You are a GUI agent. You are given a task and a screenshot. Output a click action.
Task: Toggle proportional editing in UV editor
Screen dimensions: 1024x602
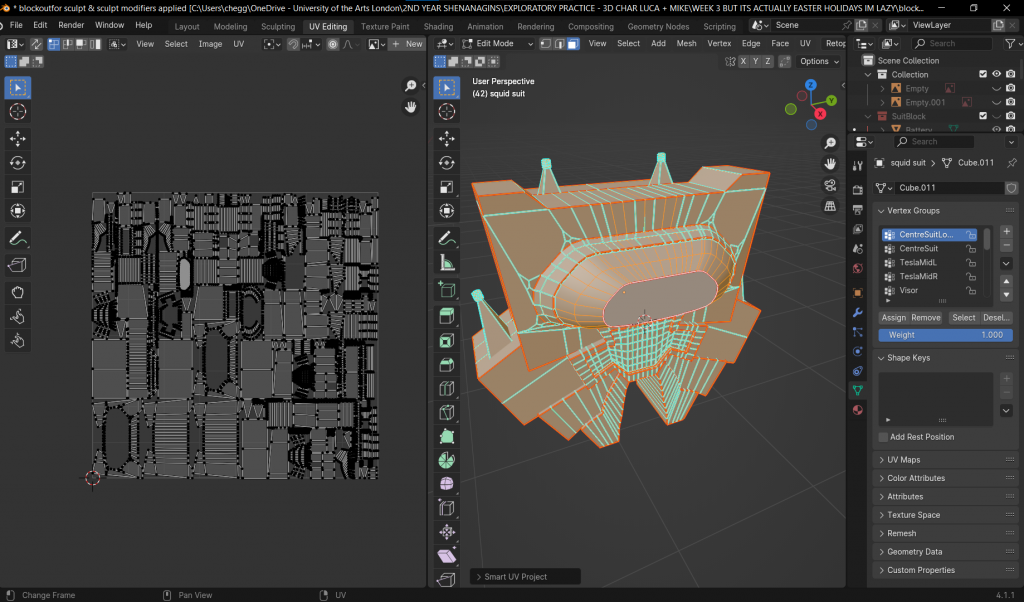332,44
